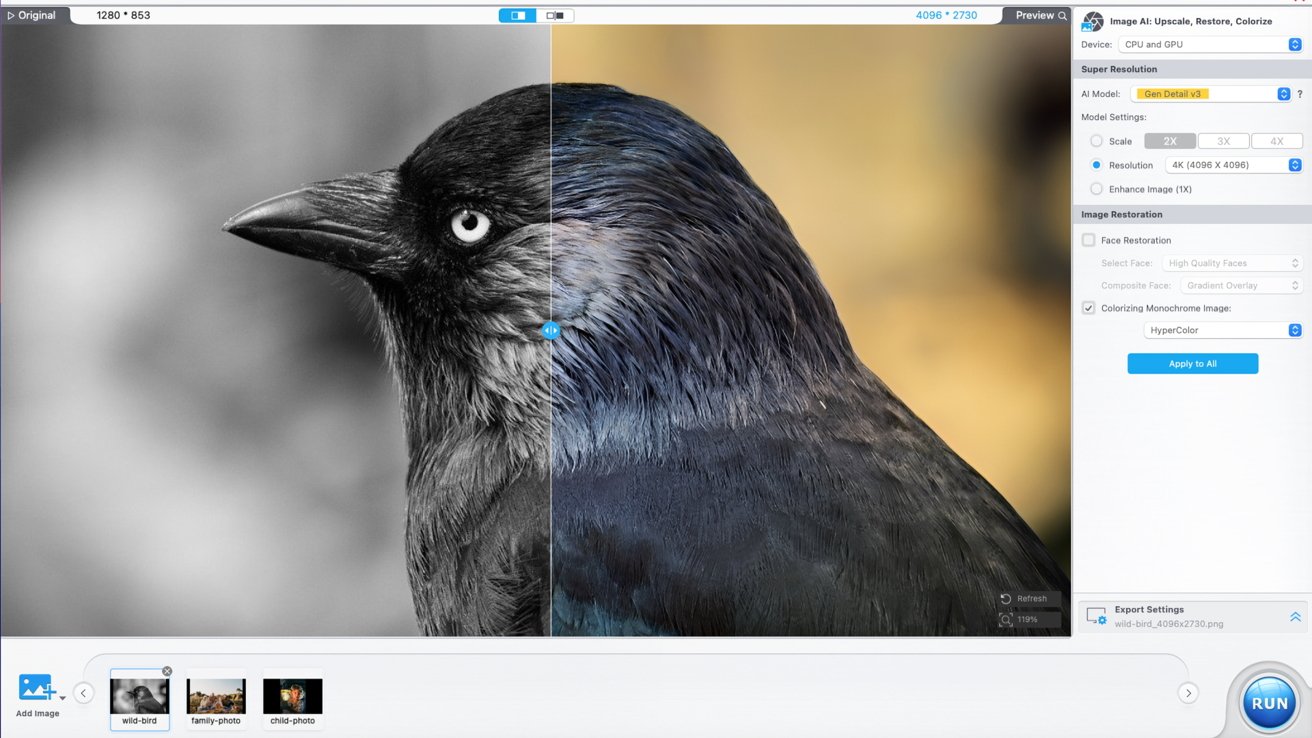
Task: Choose the 3X scale option
Action: coord(1223,141)
